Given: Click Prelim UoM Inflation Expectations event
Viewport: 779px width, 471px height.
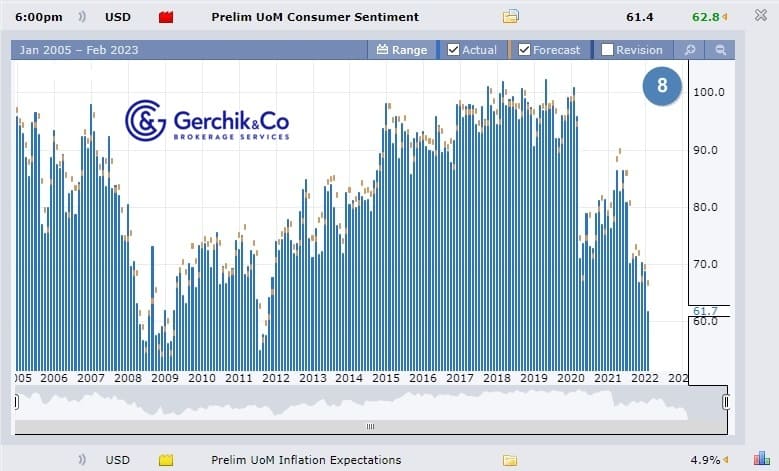Looking at the screenshot, I should point(306,460).
